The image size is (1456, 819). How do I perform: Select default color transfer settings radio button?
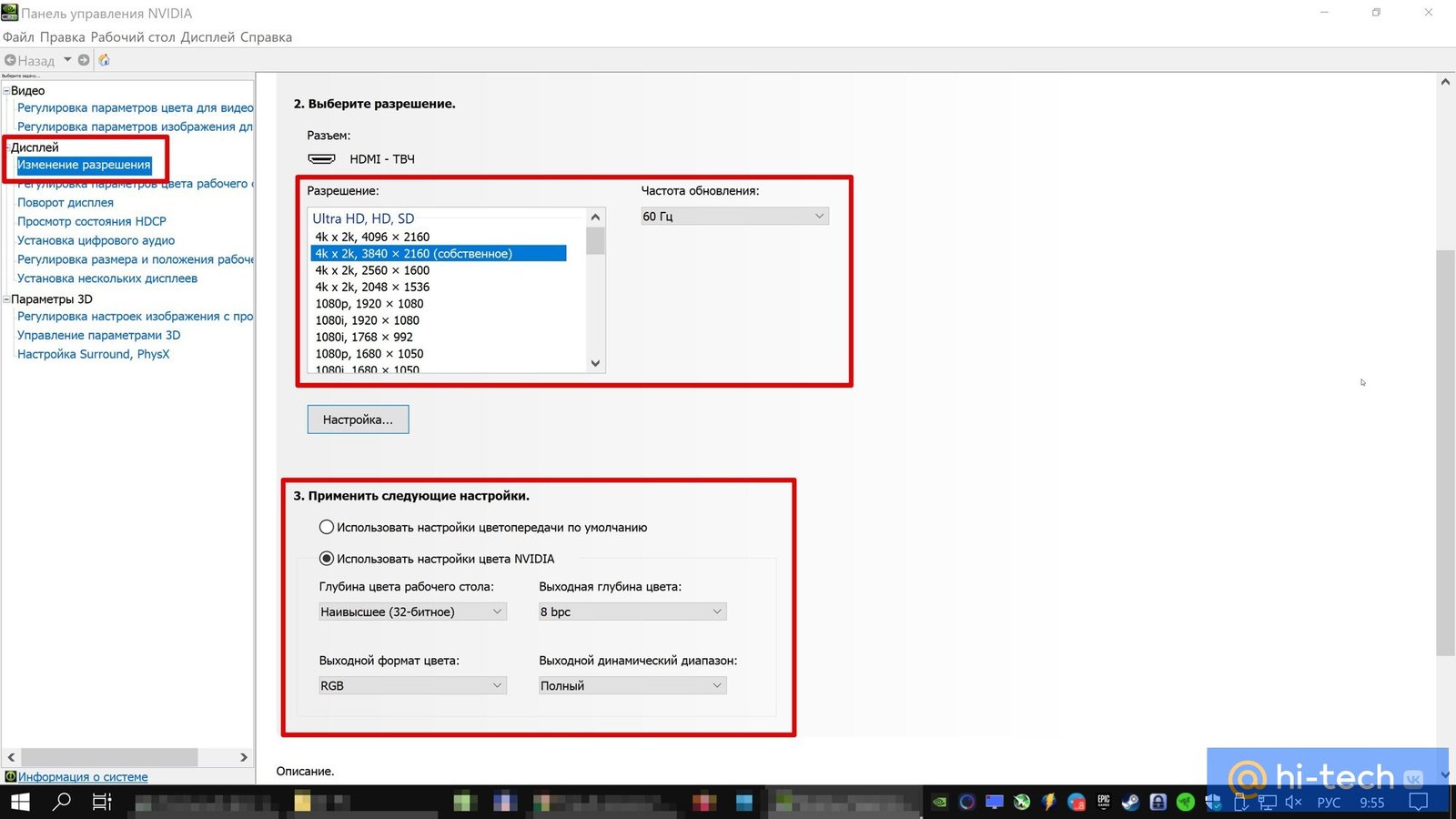(327, 527)
